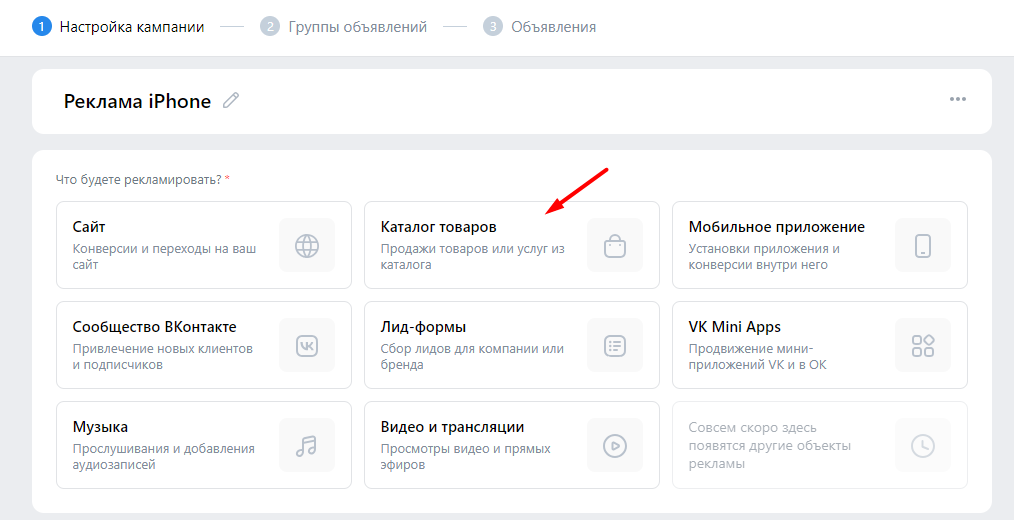The width and height of the screenshot is (1014, 520).
Task: Click the music note icon for Музыка
Action: click(x=307, y=445)
